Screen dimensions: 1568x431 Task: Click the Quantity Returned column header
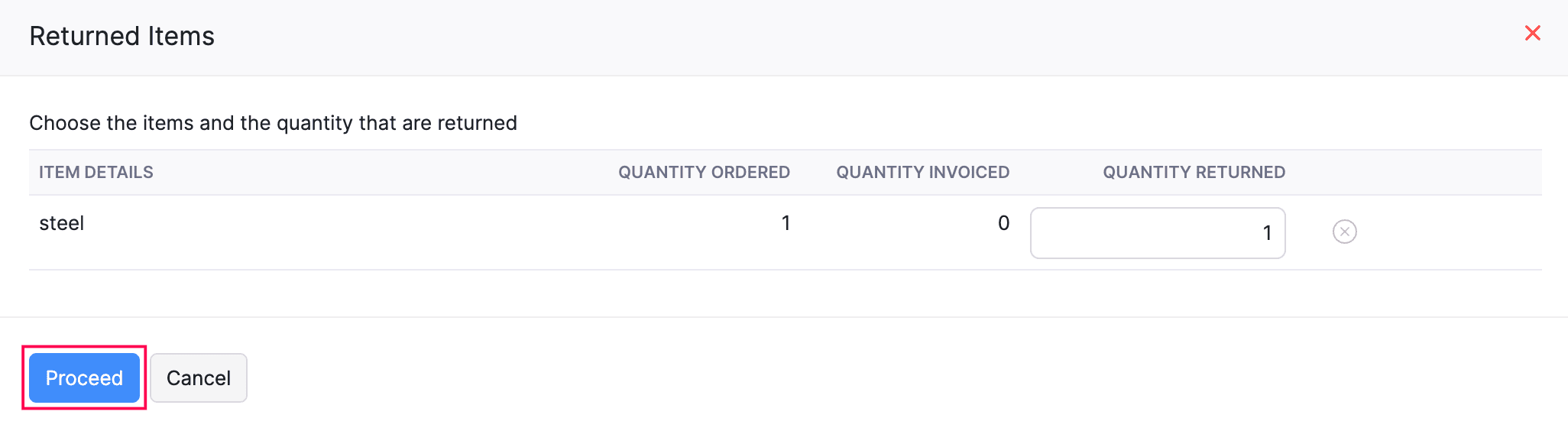[1194, 173]
